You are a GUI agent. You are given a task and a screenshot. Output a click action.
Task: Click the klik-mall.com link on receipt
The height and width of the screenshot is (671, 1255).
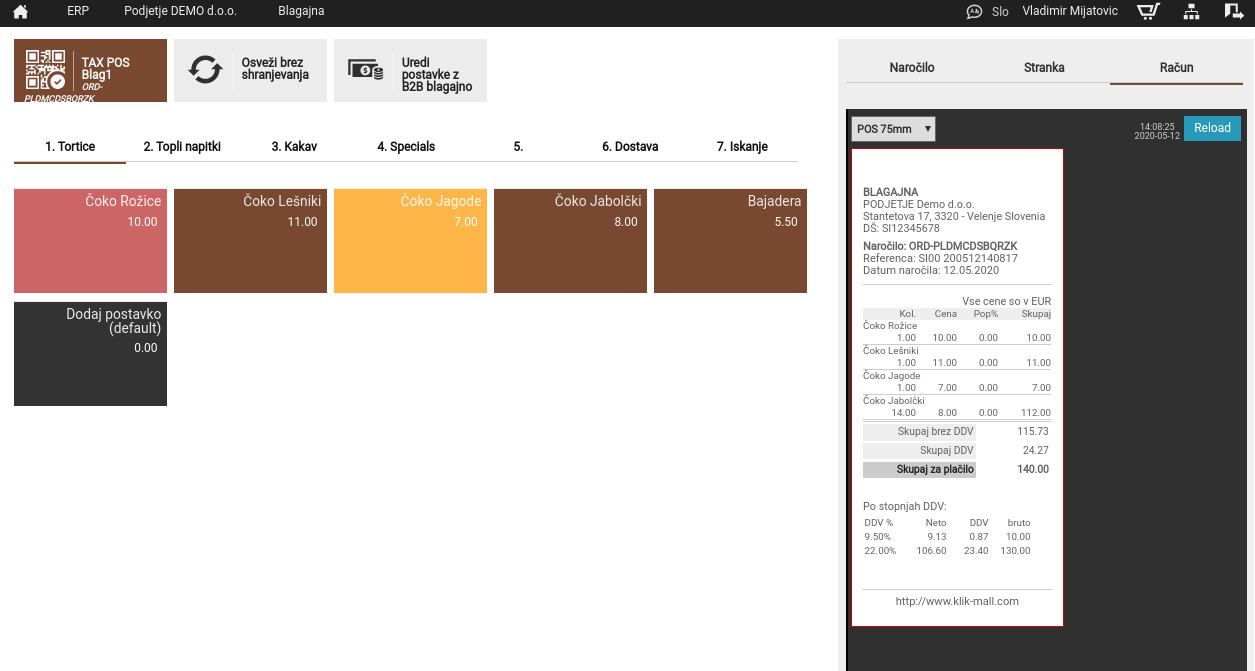(957, 601)
